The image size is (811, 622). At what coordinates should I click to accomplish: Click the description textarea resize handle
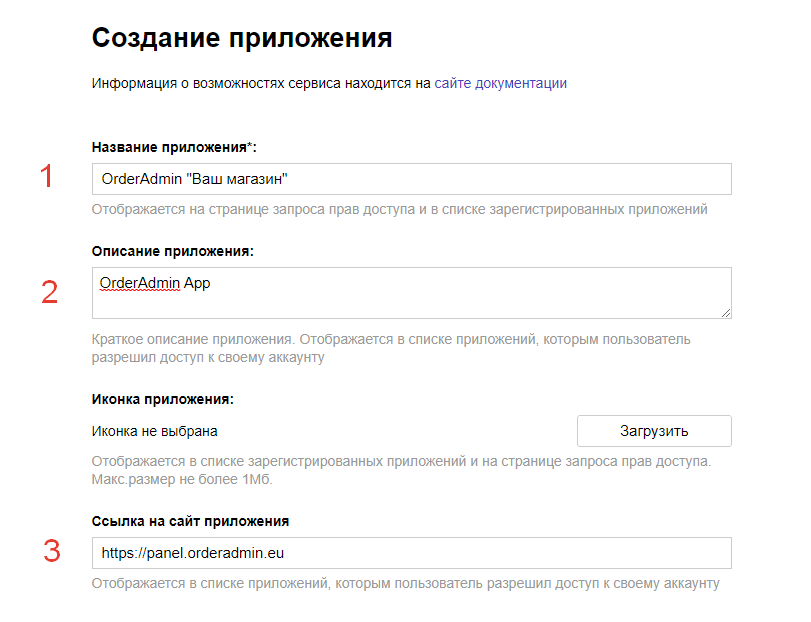726,313
